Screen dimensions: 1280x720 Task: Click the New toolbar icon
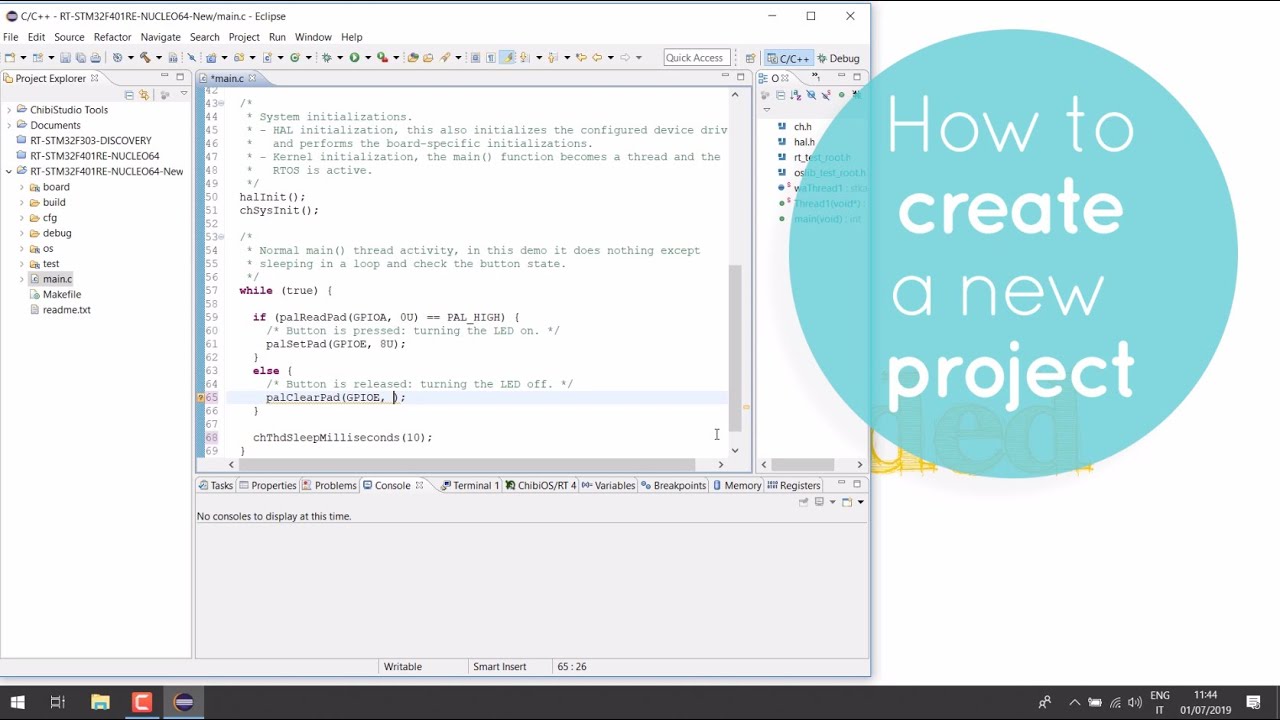coord(10,58)
